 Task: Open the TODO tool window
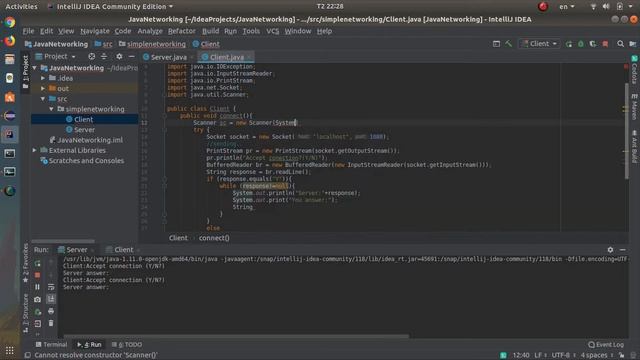[x=127, y=344]
